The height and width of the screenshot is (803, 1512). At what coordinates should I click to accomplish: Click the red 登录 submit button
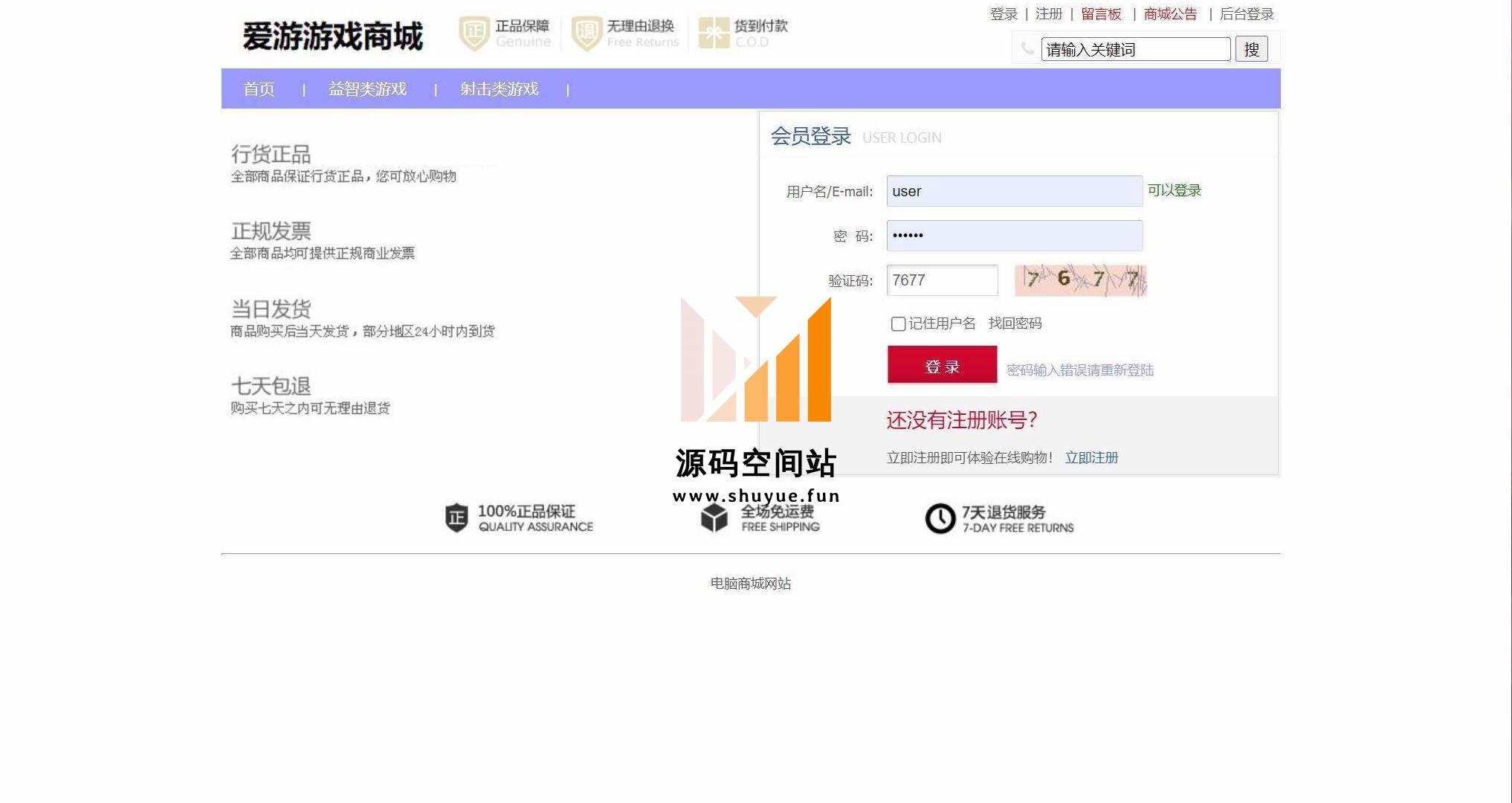tap(943, 364)
